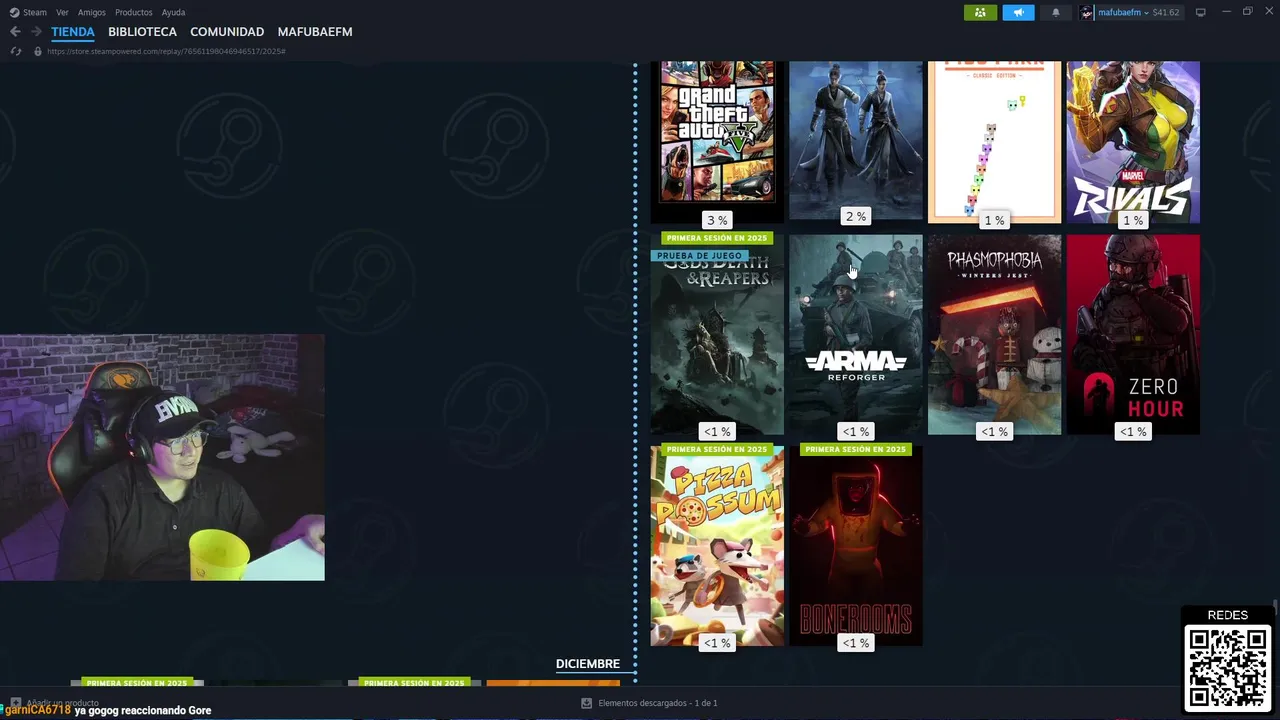Screen dimensions: 1280x720
Task: Click the PRUEBA DE JUEGO tag
Action: (699, 256)
